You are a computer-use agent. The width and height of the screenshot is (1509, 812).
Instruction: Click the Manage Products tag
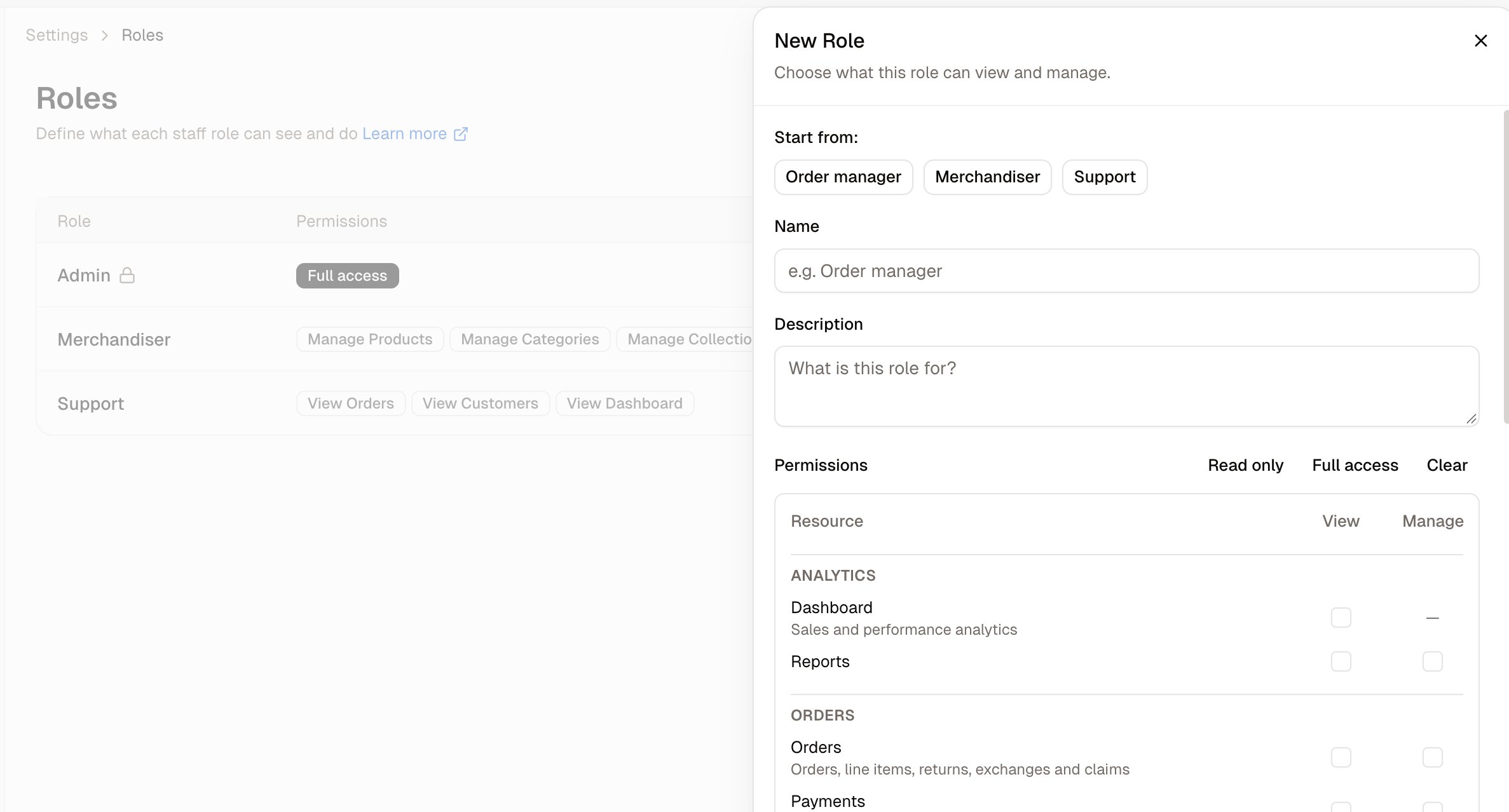pos(370,339)
